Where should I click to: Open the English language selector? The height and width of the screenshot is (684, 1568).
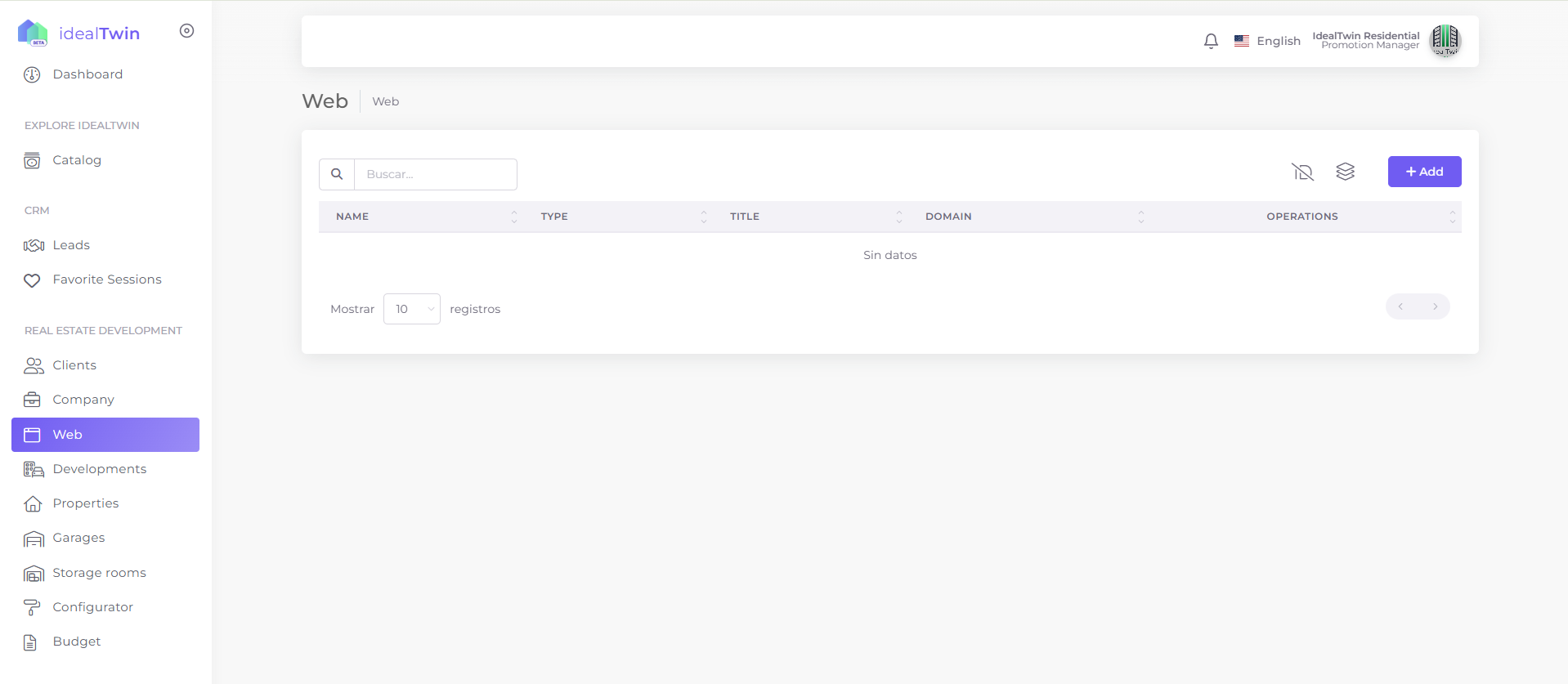1267,41
